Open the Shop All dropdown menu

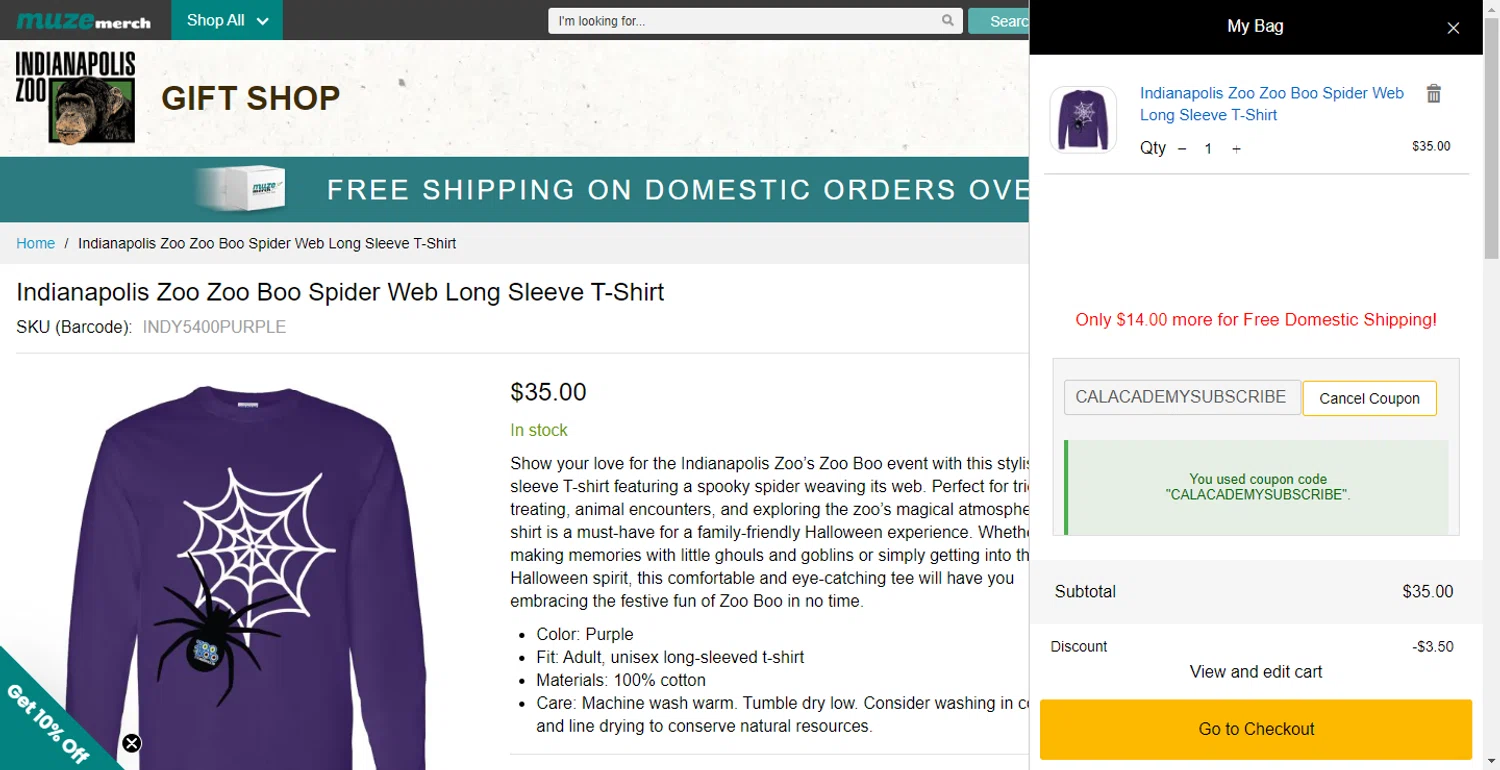227,21
